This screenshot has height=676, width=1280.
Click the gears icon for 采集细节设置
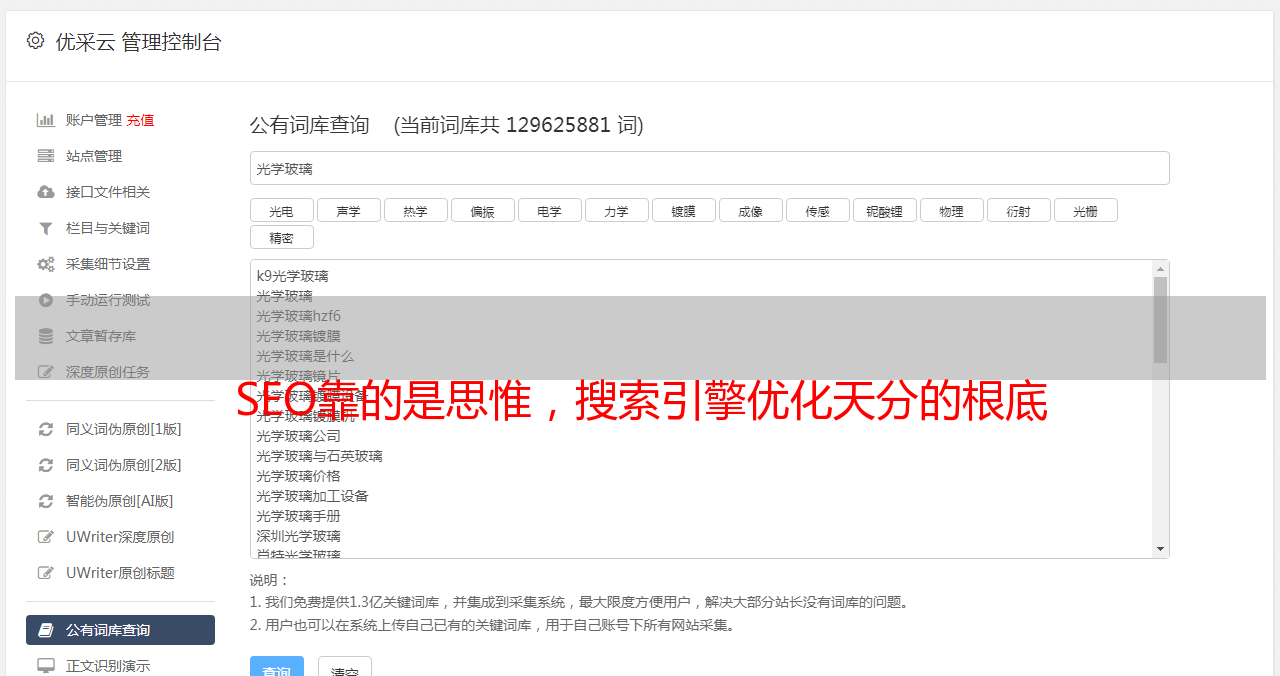pyautogui.click(x=46, y=264)
